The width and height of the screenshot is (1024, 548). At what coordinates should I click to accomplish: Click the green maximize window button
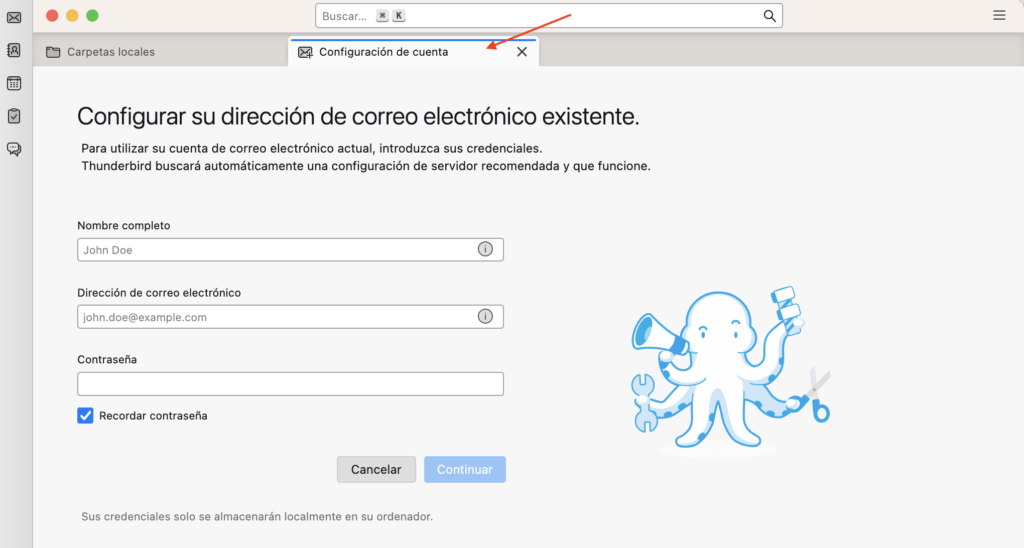93,16
